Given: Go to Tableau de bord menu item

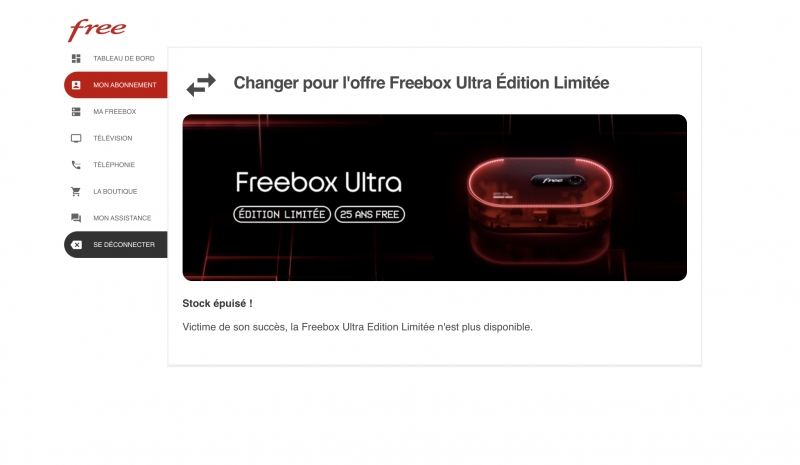Looking at the screenshot, I should tap(116, 59).
